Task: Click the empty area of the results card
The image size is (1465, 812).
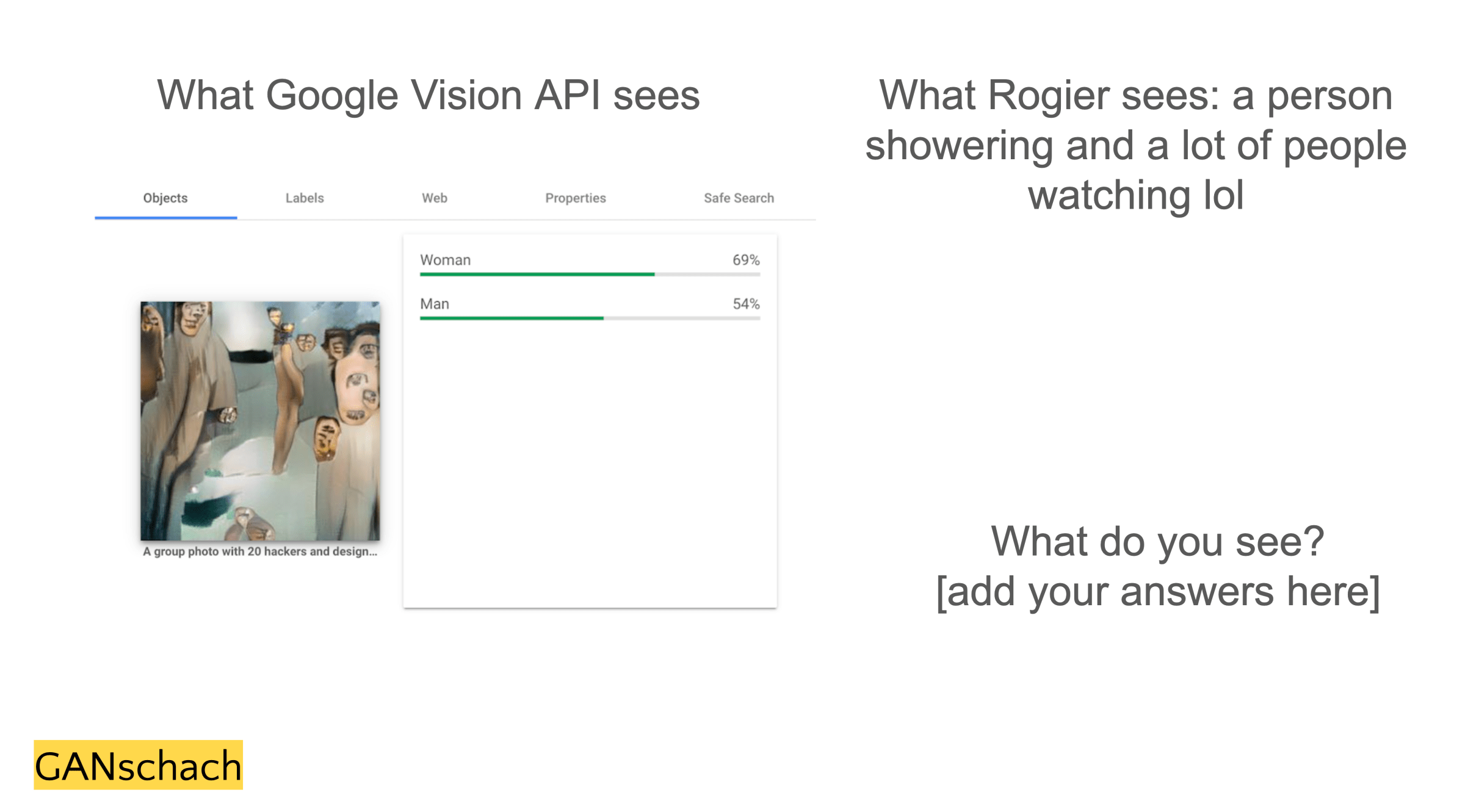Action: pos(589,464)
